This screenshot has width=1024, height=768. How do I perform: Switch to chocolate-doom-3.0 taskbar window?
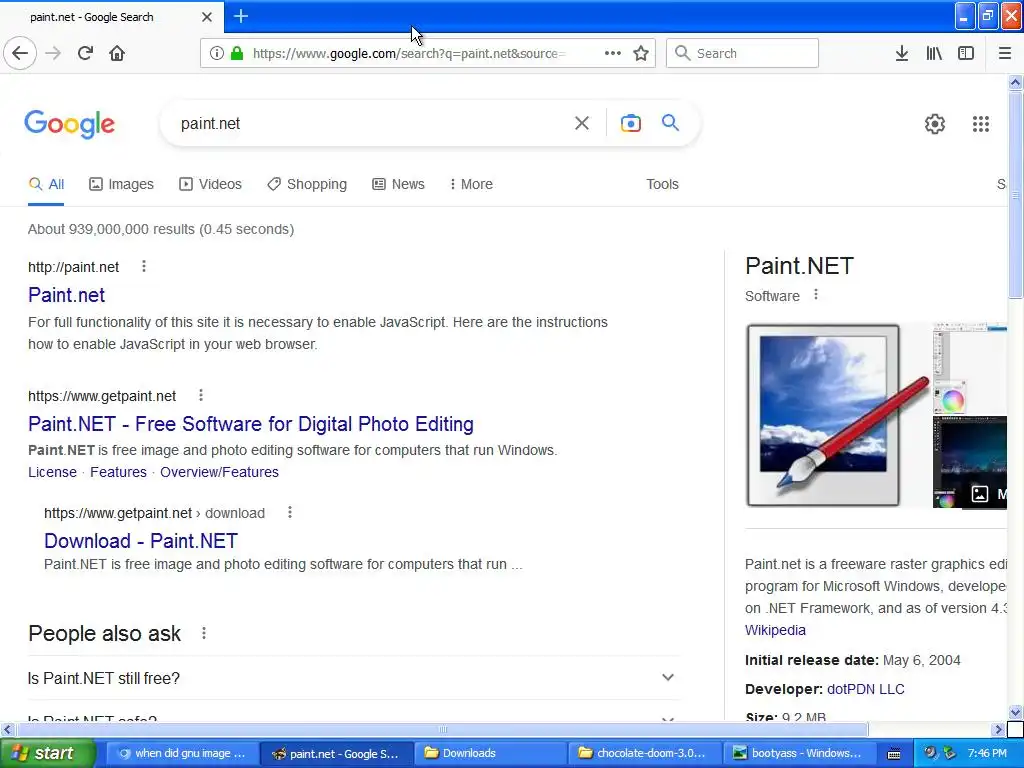645,754
